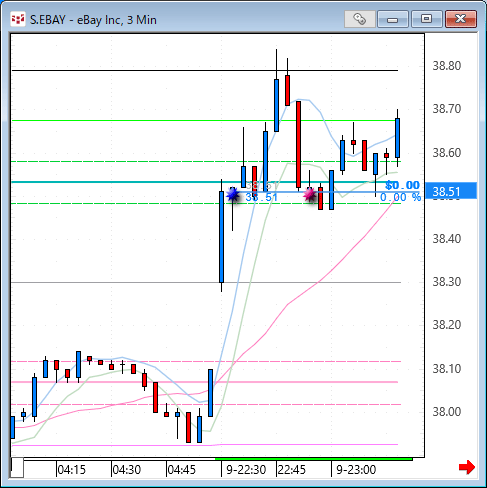Click the S.EBAY - eBay Inc, 3 Min title

coord(93,20)
